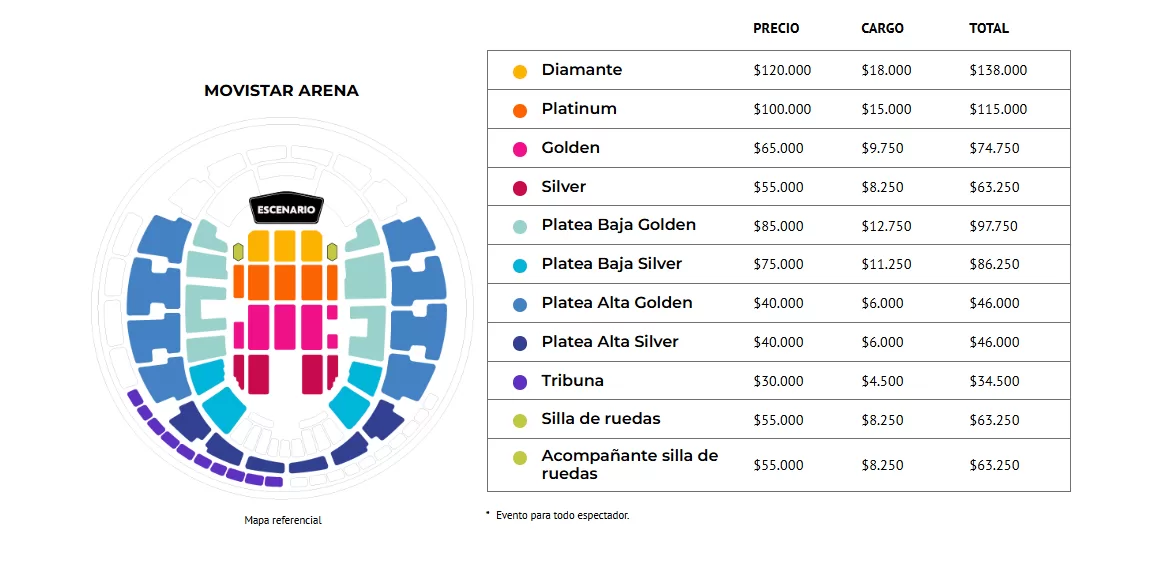Click the orange Platinum color dot

520,111
